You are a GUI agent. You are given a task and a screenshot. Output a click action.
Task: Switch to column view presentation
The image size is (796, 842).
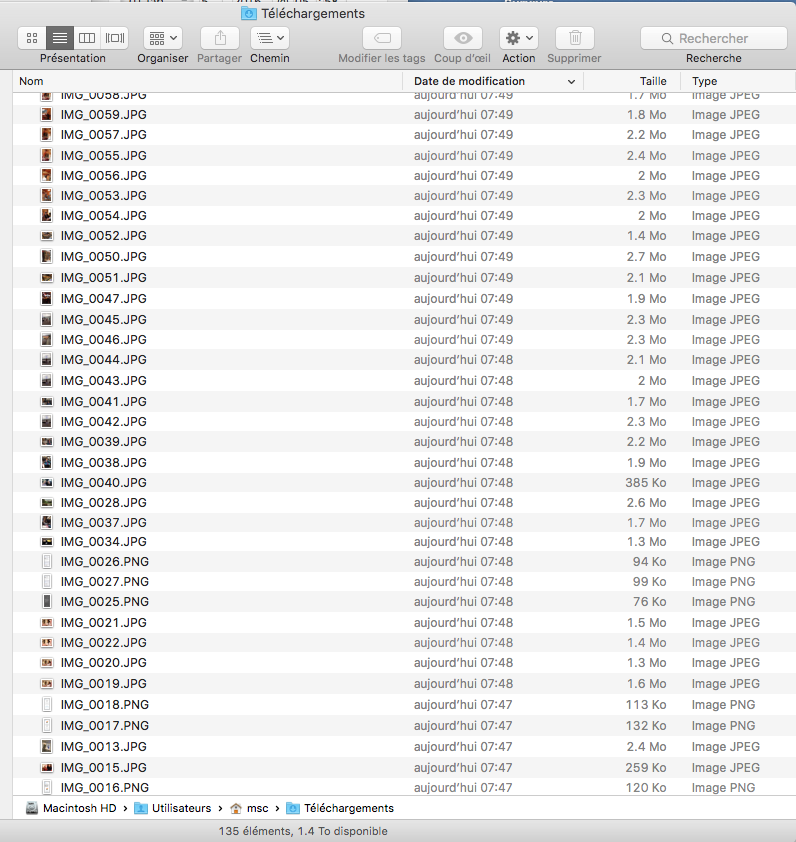coord(88,38)
